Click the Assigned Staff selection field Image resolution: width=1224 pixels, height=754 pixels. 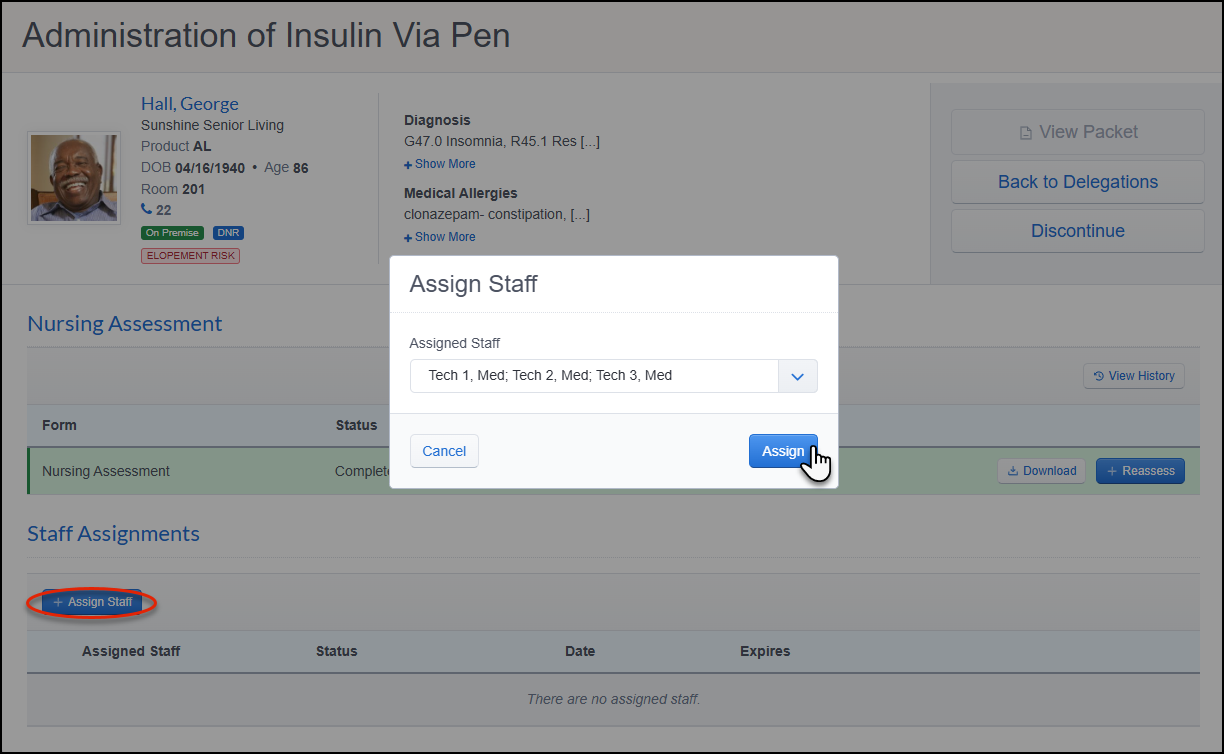click(x=594, y=376)
